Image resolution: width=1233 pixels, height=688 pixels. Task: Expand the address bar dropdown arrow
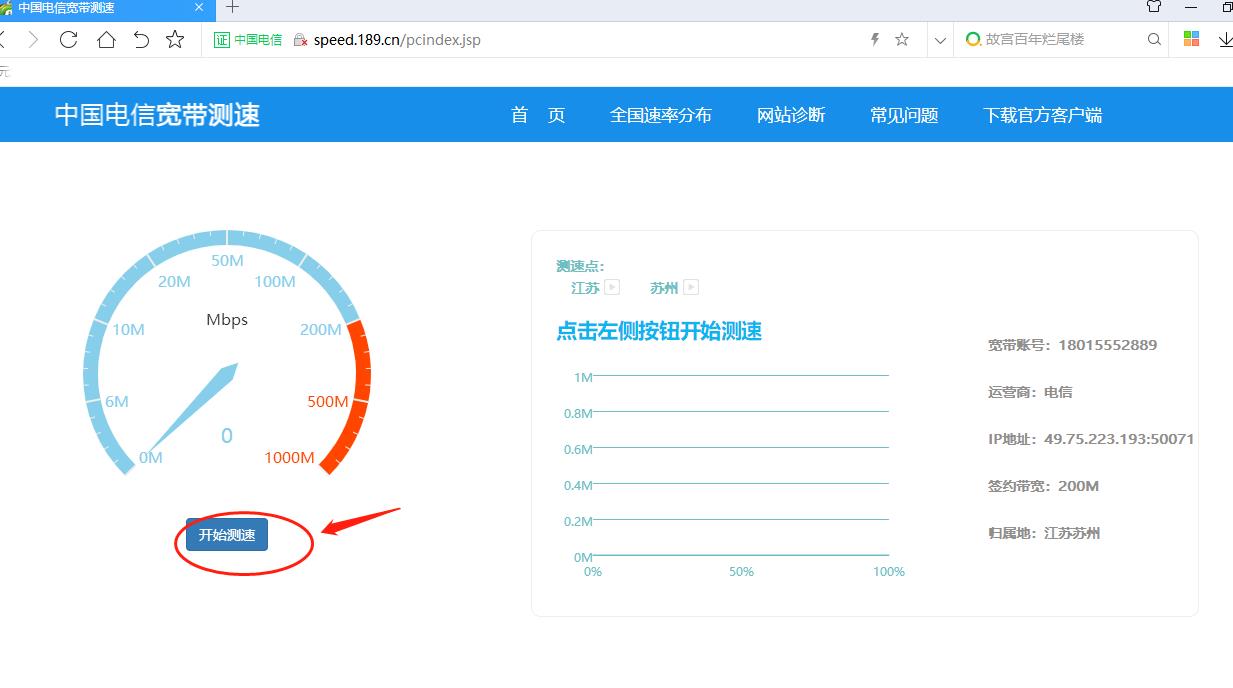[940, 41]
